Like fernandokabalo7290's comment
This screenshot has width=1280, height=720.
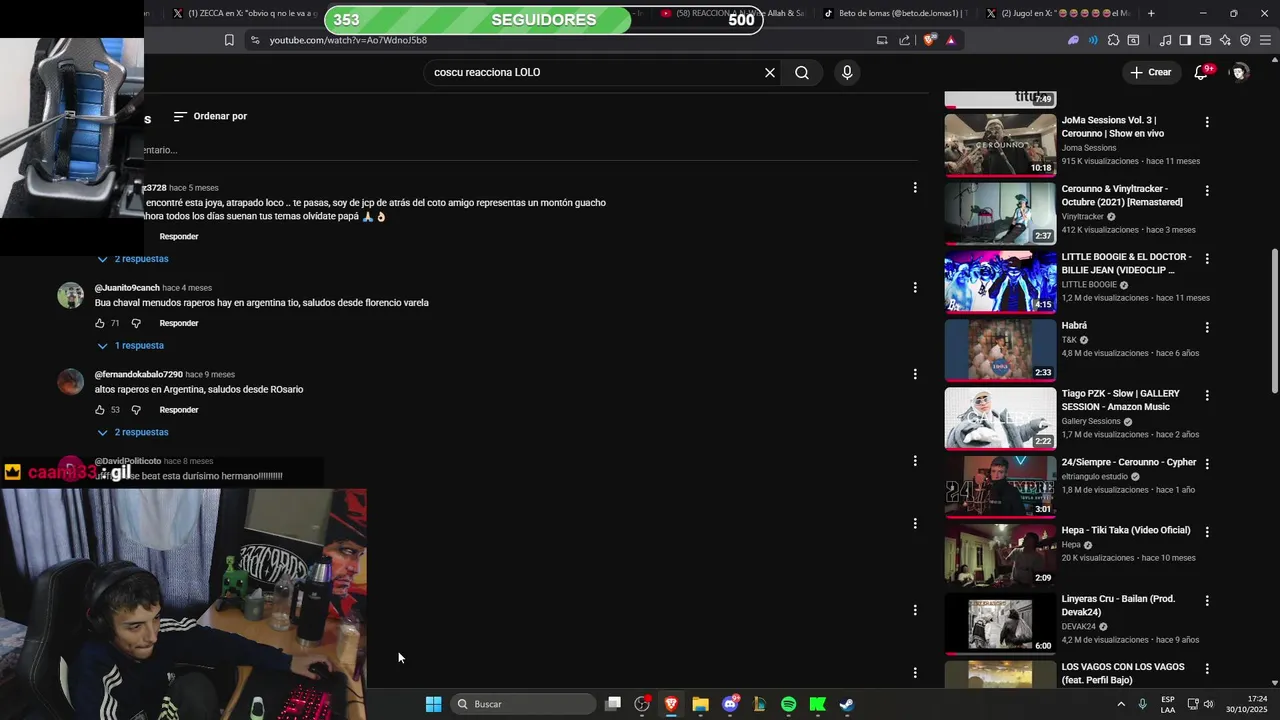[x=100, y=410]
